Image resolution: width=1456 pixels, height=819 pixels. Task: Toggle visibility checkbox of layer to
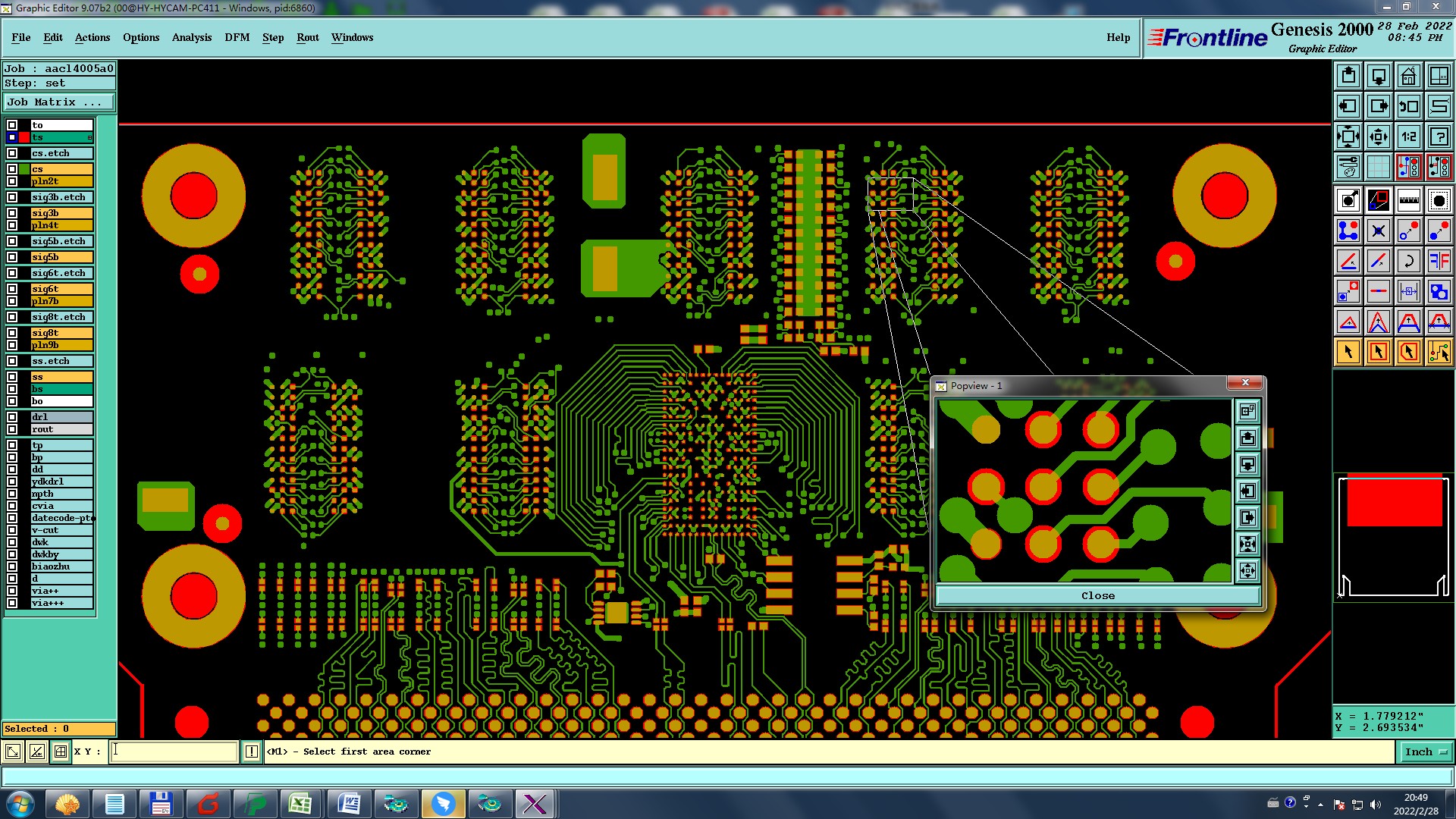click(x=12, y=125)
